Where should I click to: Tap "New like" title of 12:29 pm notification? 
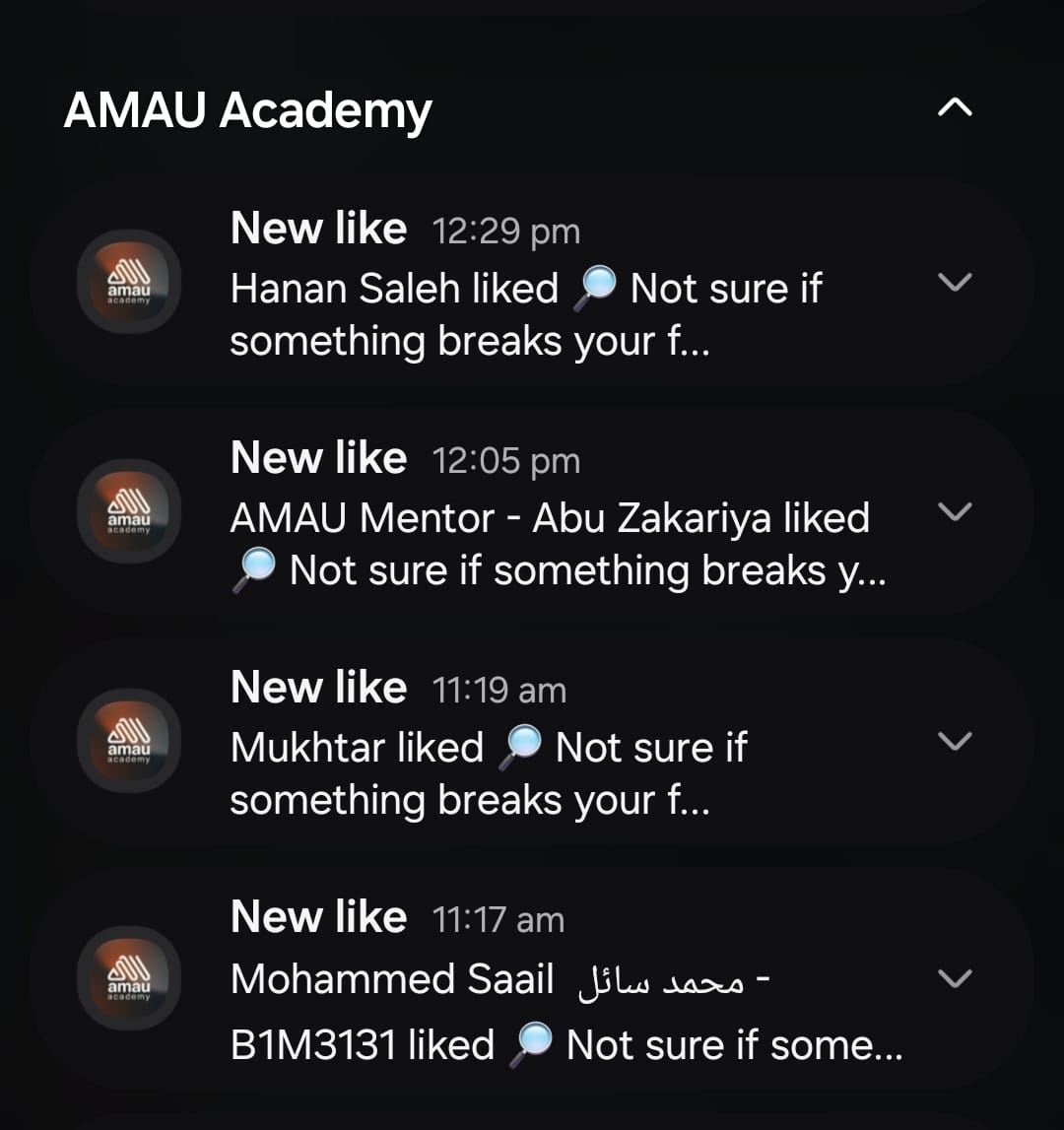click(318, 229)
